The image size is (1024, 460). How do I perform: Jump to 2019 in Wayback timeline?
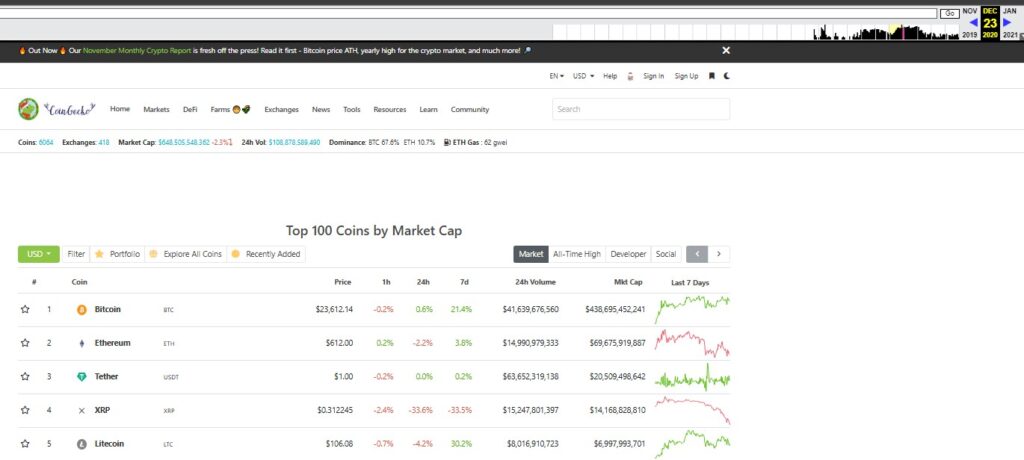pyautogui.click(x=970, y=35)
